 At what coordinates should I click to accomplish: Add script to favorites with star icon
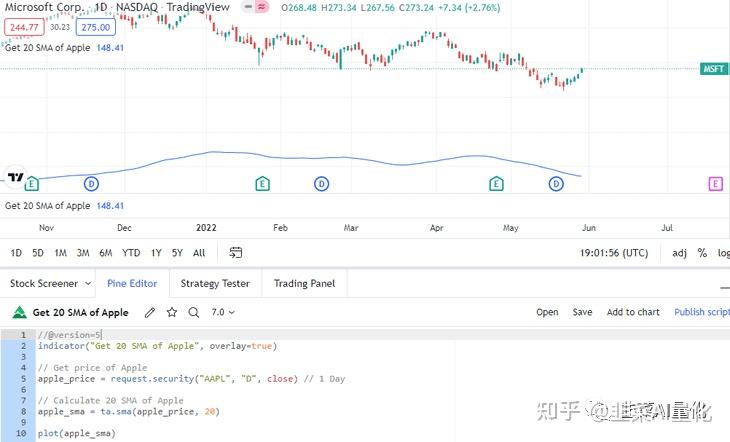(172, 313)
